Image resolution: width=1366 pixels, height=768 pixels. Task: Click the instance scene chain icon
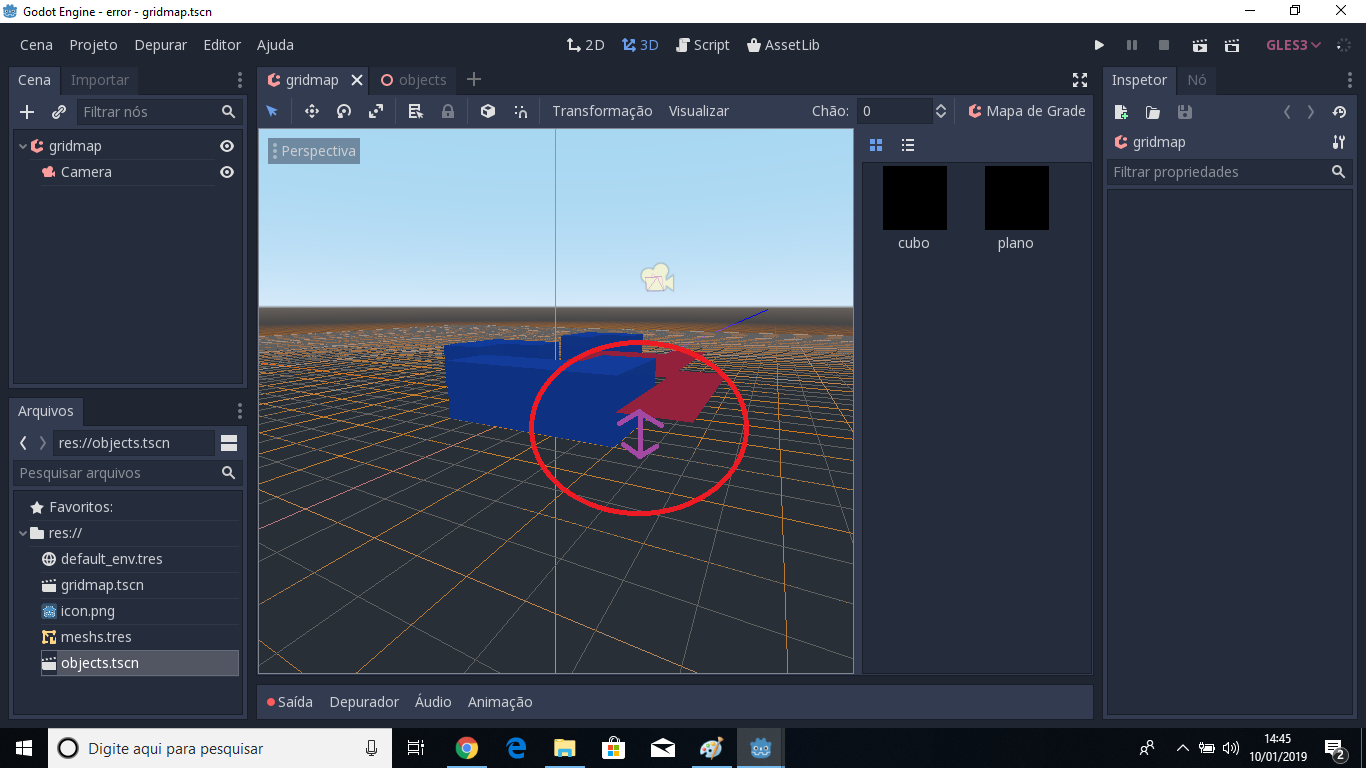[58, 112]
